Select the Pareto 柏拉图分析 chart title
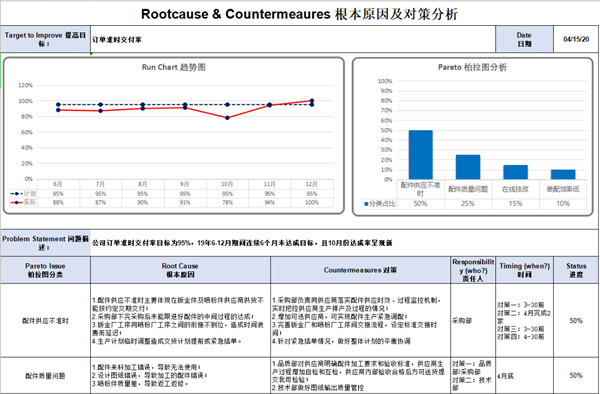This screenshot has height=394, width=600. pos(472,67)
